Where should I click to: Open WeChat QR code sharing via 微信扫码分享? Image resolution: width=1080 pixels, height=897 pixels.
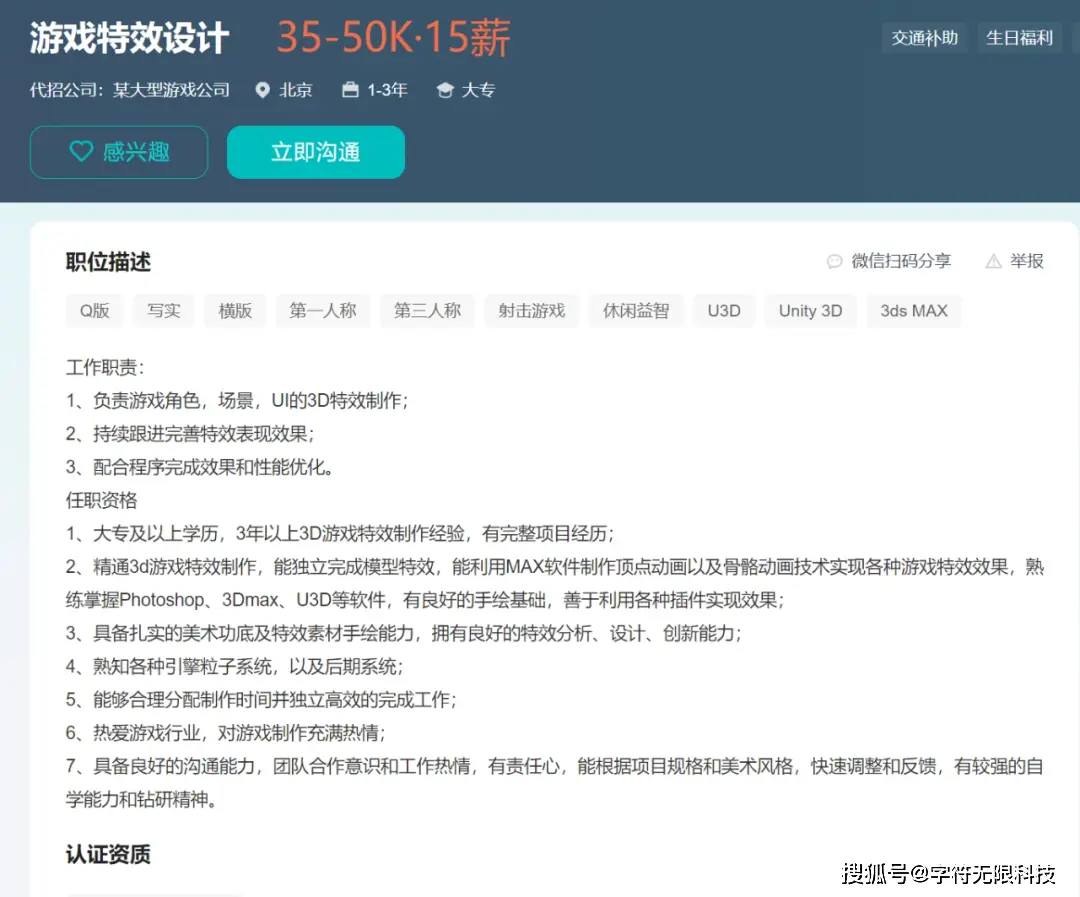903,261
